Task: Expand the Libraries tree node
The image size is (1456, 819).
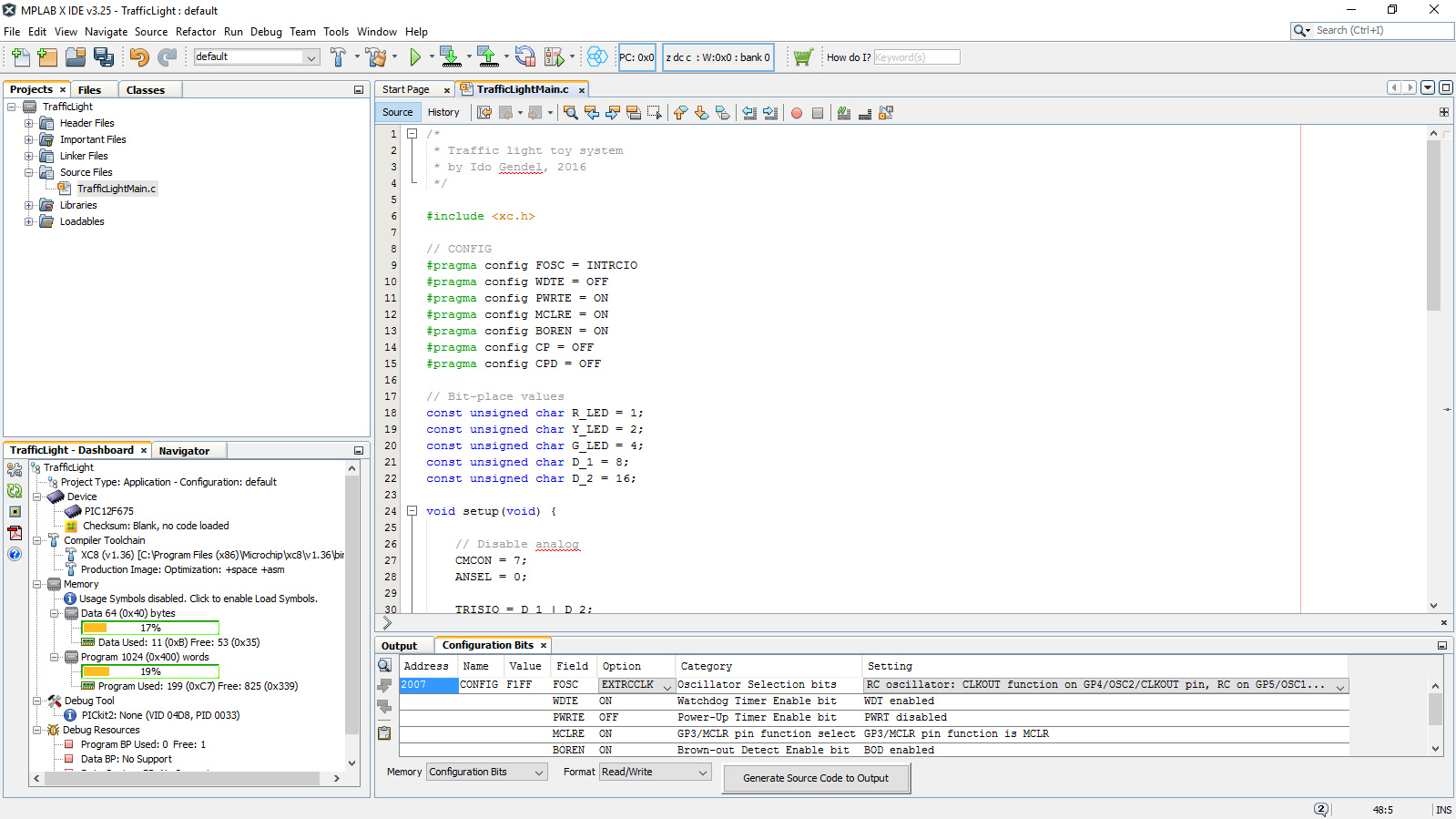Action: click(28, 205)
